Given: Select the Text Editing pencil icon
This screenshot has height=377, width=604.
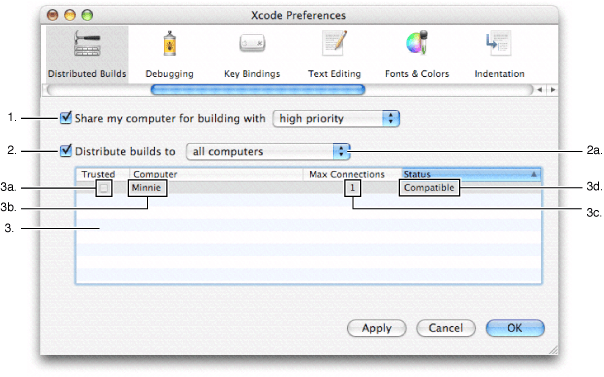Looking at the screenshot, I should tap(334, 43).
